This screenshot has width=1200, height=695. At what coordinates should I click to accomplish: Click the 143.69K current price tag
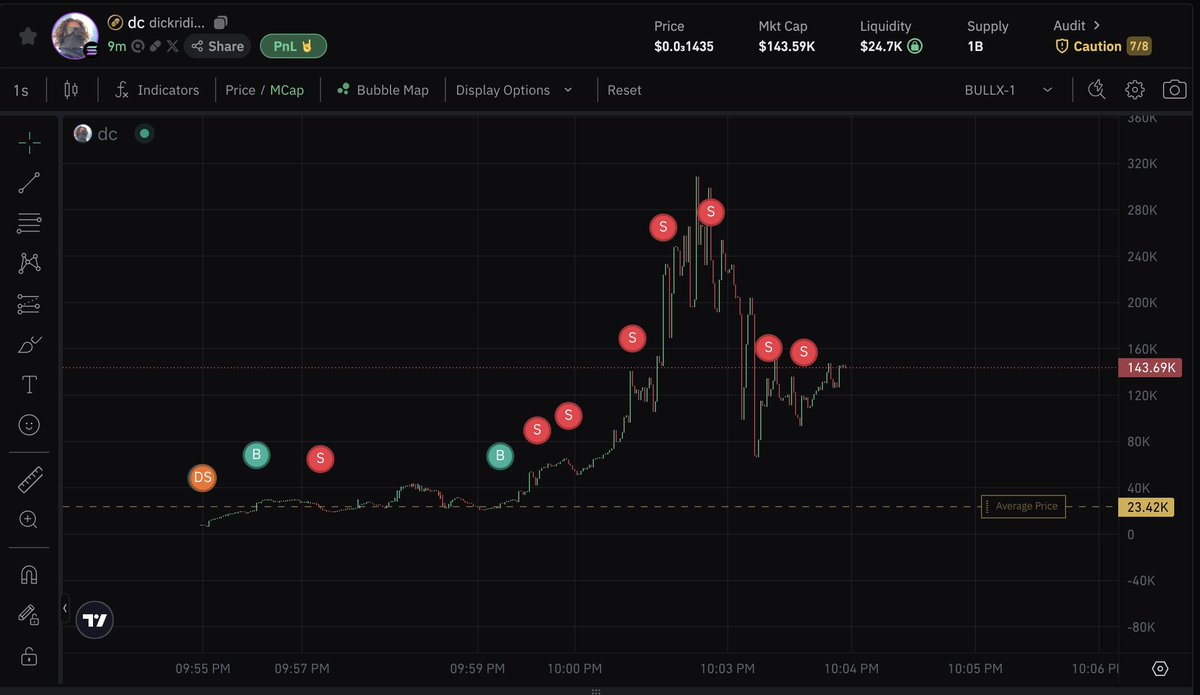(1150, 368)
